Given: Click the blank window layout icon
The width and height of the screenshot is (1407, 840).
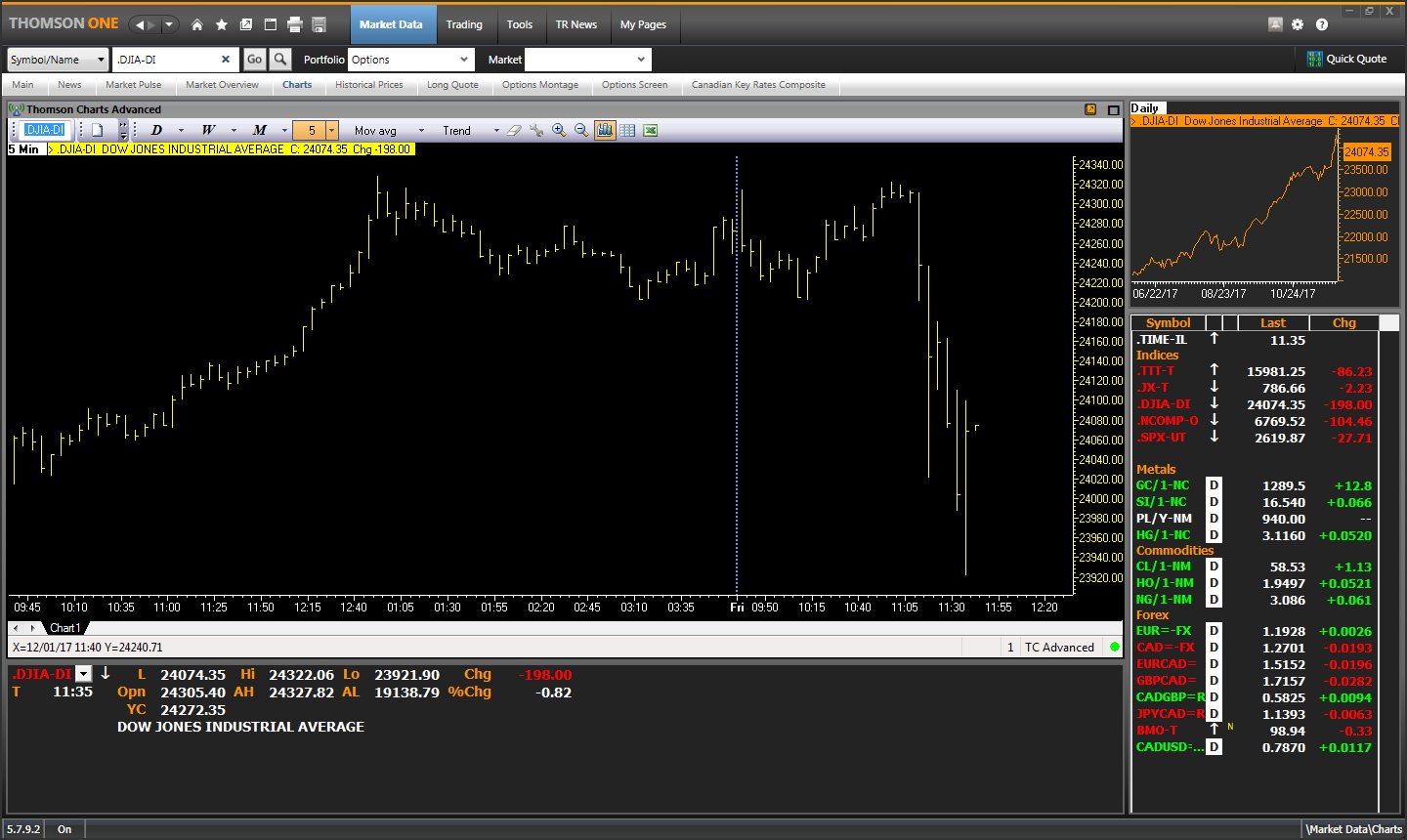Looking at the screenshot, I should point(271,24).
